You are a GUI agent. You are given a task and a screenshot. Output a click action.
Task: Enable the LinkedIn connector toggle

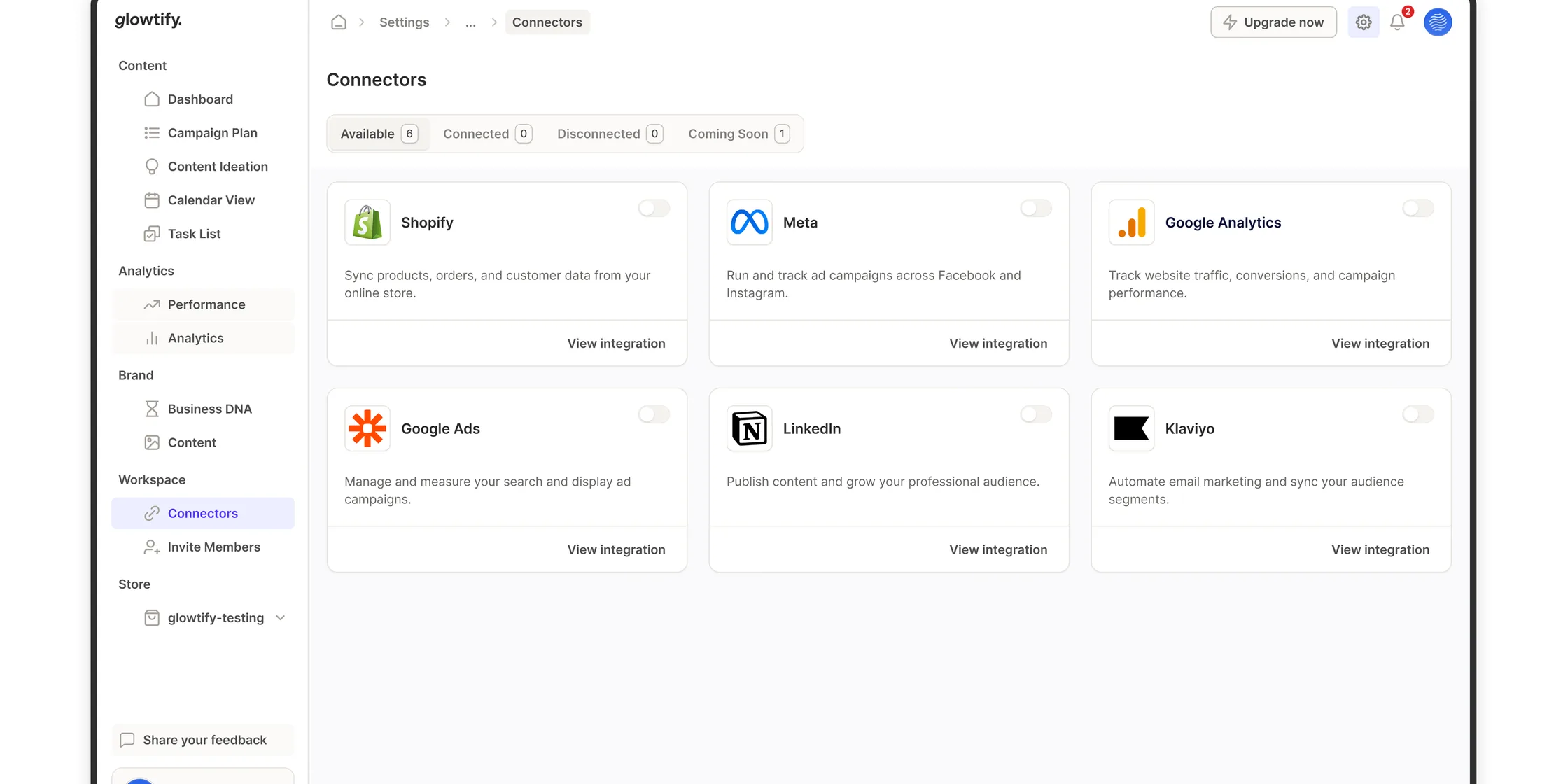click(x=1036, y=414)
